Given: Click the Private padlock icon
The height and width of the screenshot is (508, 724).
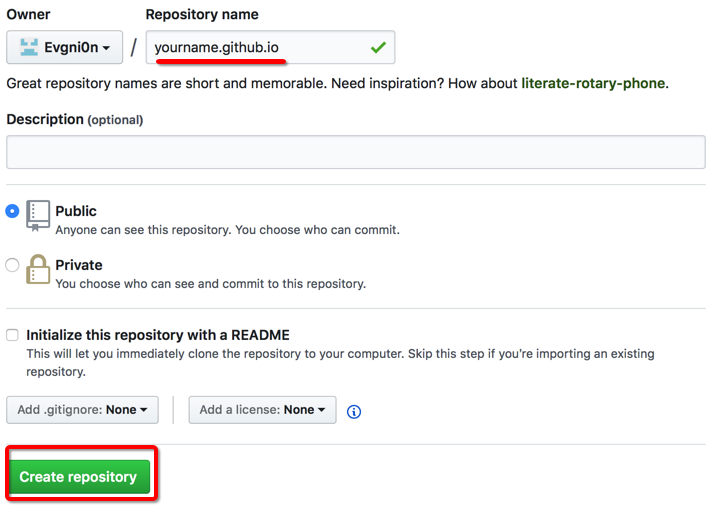Looking at the screenshot, I should coord(38,269).
